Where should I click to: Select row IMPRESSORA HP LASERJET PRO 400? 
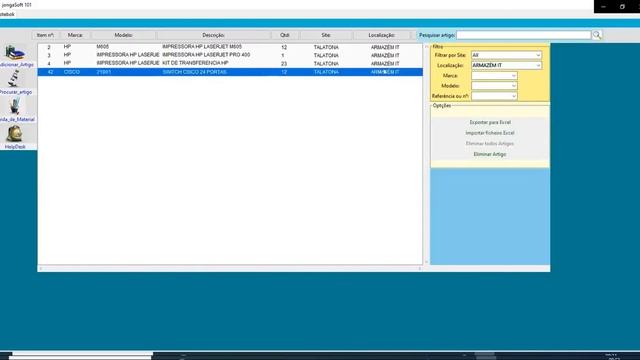click(230, 55)
